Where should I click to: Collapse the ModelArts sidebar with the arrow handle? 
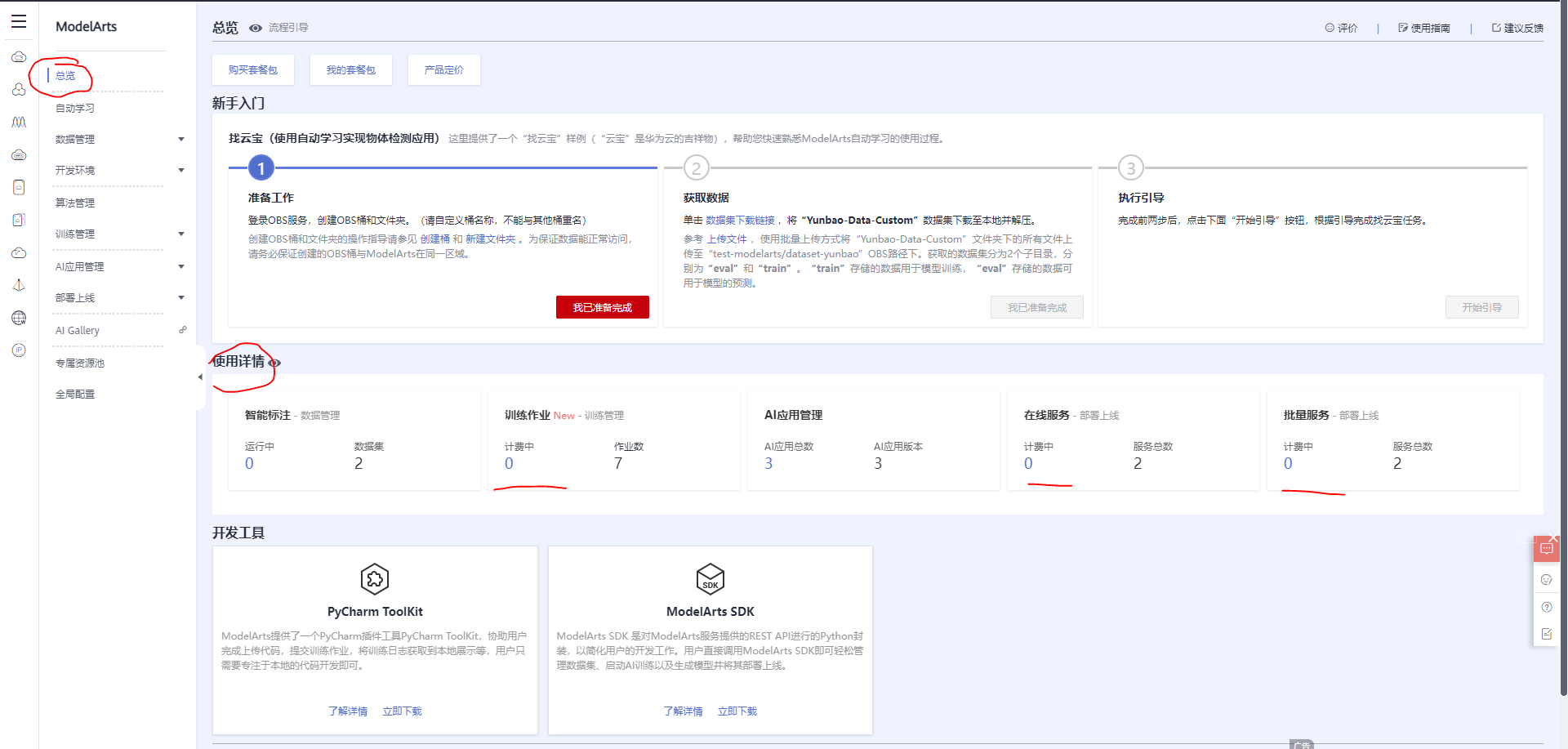point(200,377)
